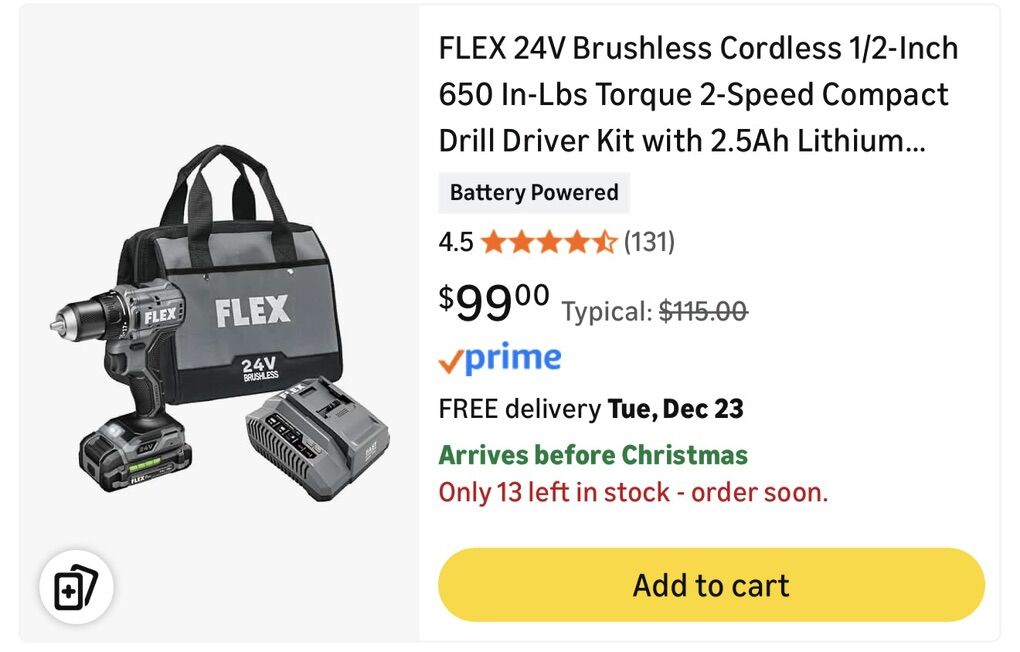
Task: Click the Arrives before Christmas message
Action: point(593,456)
